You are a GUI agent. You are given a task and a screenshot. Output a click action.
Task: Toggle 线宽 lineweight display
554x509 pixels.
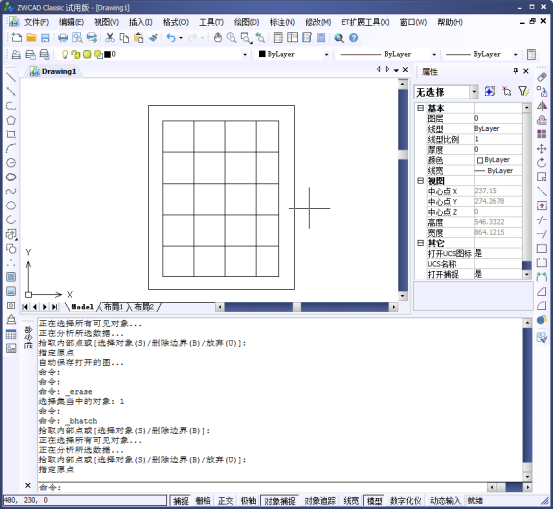351,501
